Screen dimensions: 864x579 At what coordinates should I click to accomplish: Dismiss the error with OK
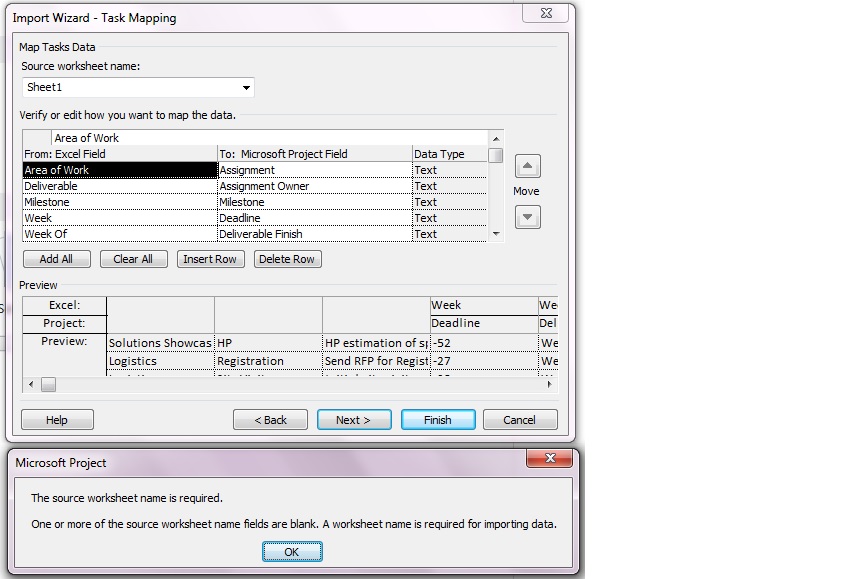click(x=292, y=551)
